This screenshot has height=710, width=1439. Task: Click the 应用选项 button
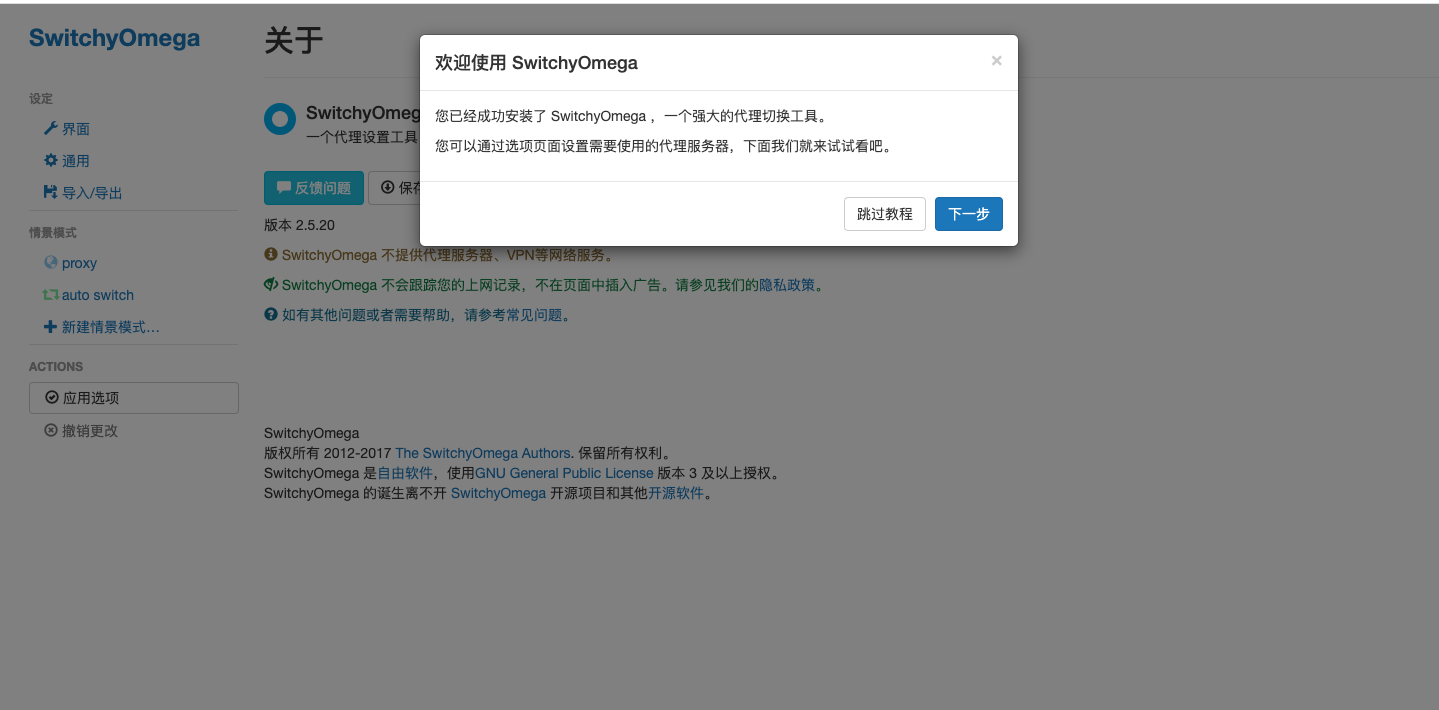tap(134, 398)
